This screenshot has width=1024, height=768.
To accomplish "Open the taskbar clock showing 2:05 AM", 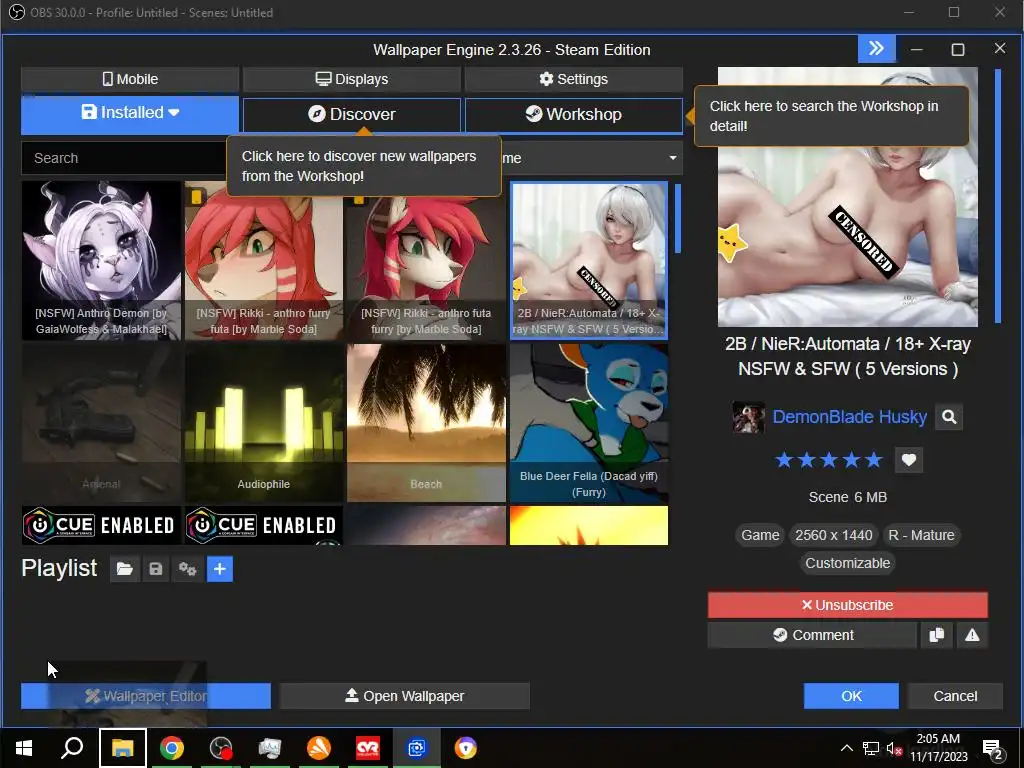I will [938, 748].
